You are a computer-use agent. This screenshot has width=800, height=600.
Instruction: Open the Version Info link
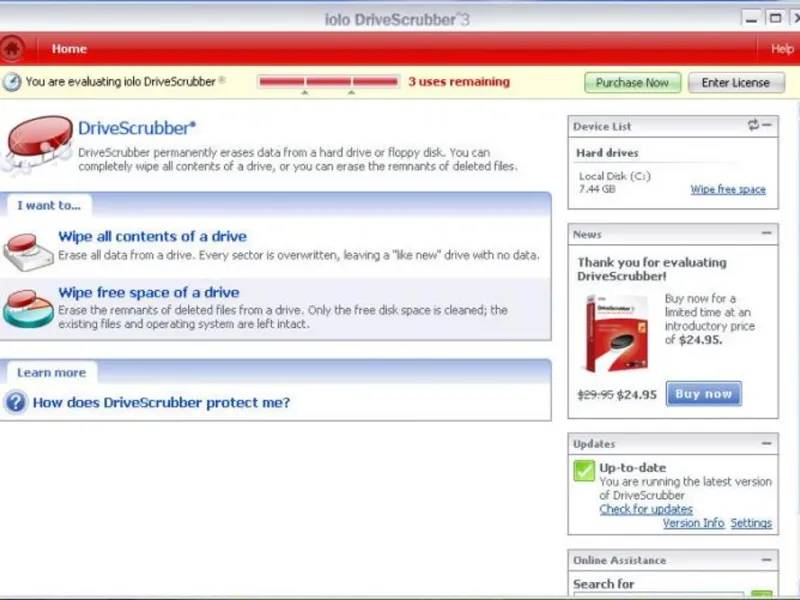[693, 523]
